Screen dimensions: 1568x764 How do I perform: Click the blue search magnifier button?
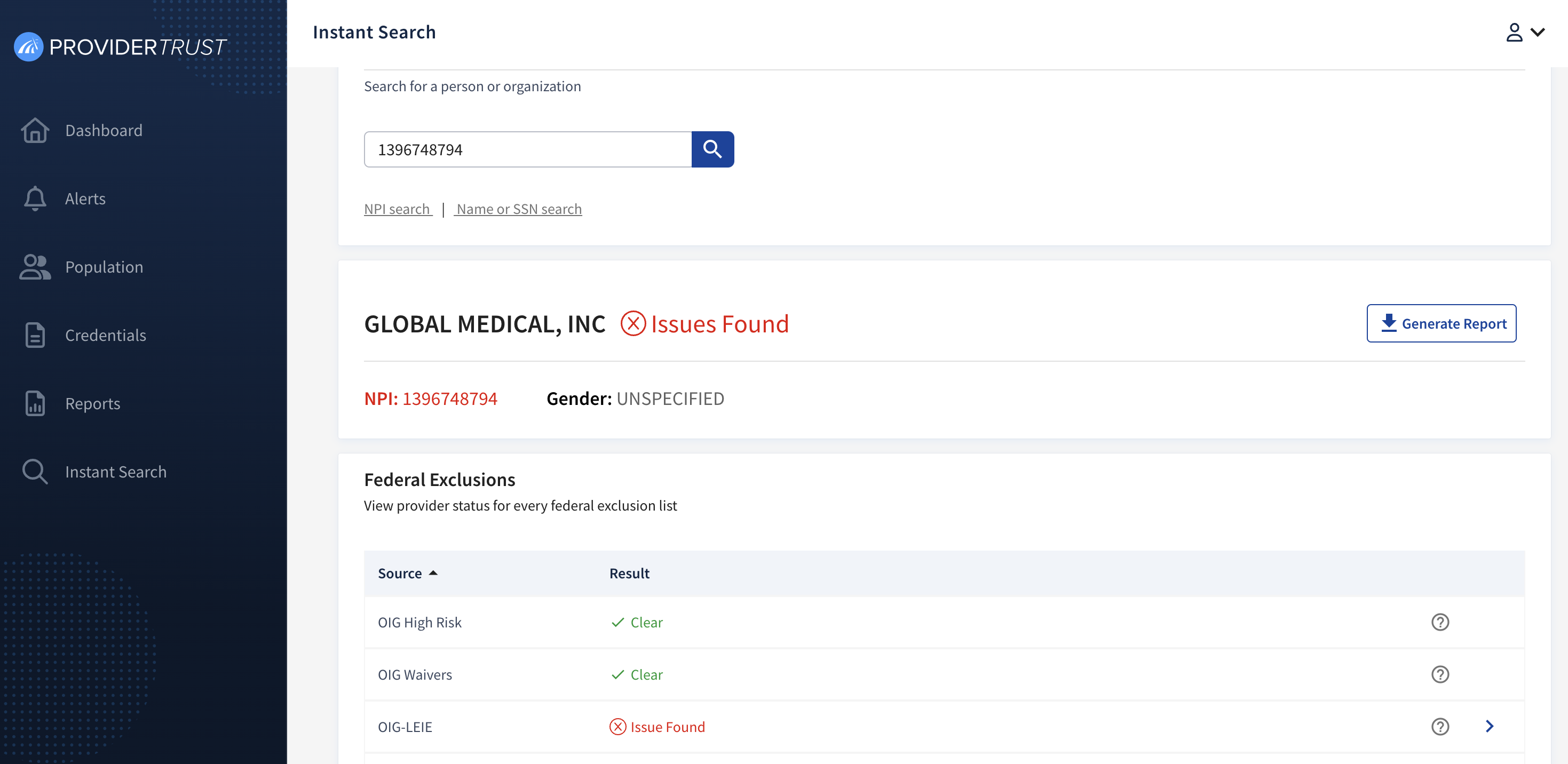tap(713, 149)
